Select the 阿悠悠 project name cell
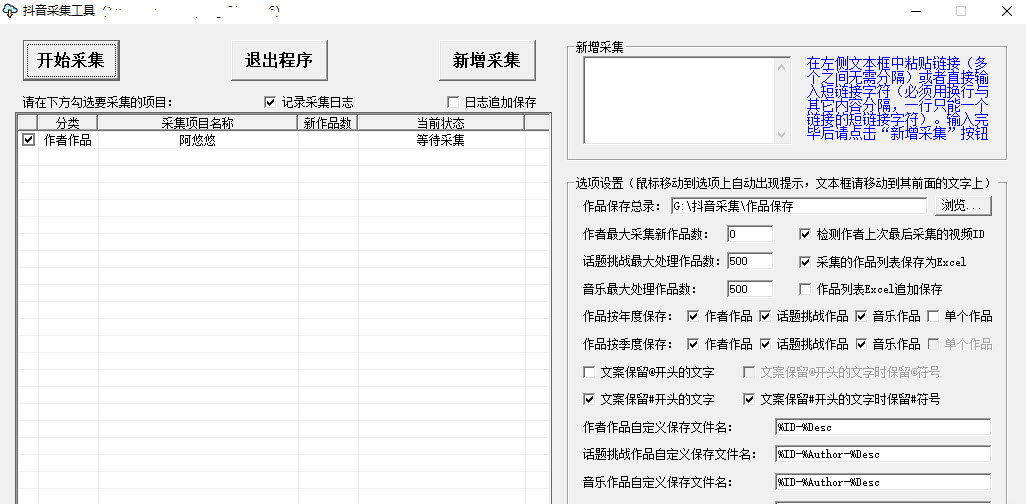 198,140
